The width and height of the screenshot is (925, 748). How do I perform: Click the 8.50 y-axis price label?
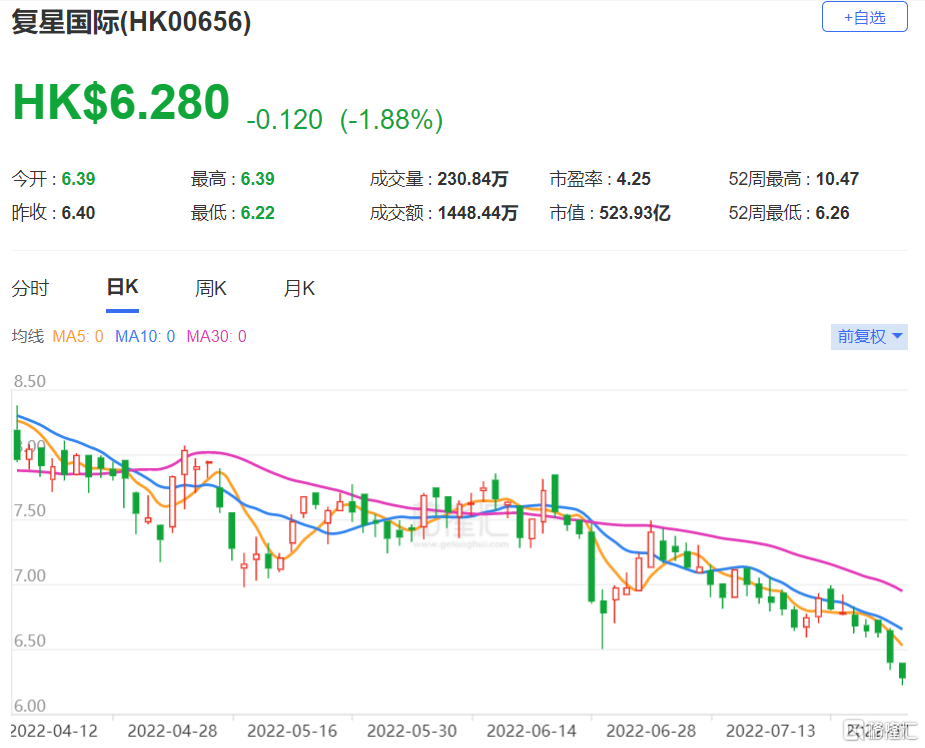click(x=29, y=382)
